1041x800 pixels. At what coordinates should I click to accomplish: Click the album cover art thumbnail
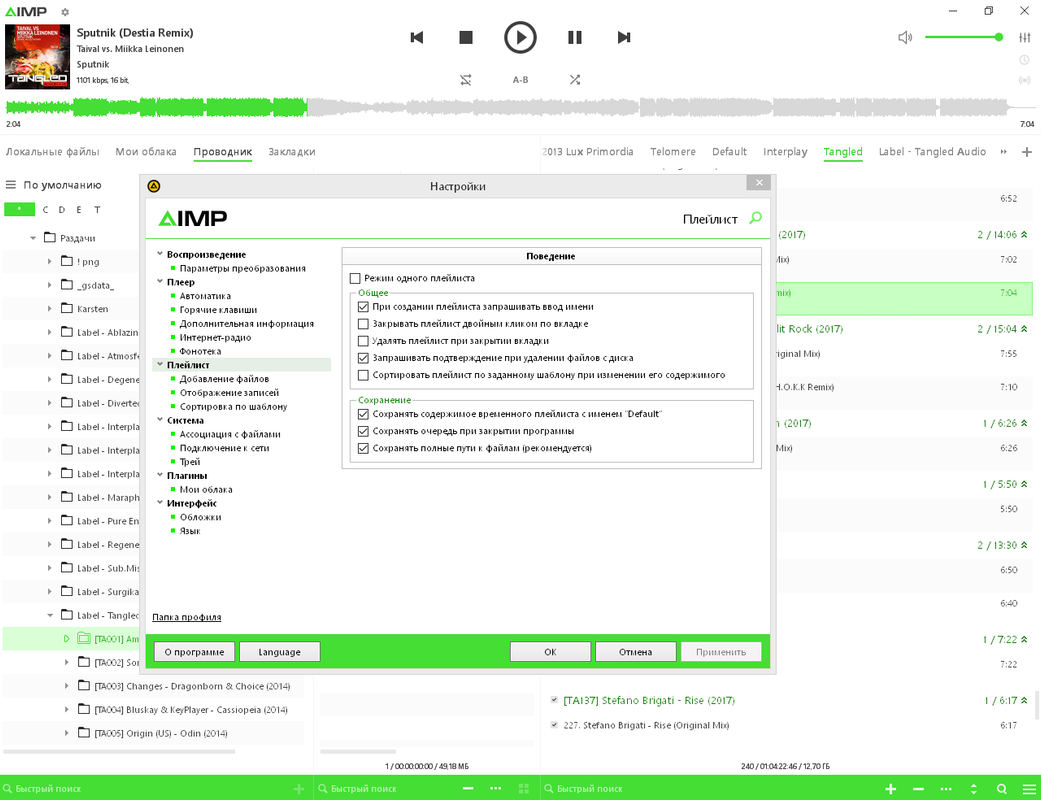click(x=37, y=56)
